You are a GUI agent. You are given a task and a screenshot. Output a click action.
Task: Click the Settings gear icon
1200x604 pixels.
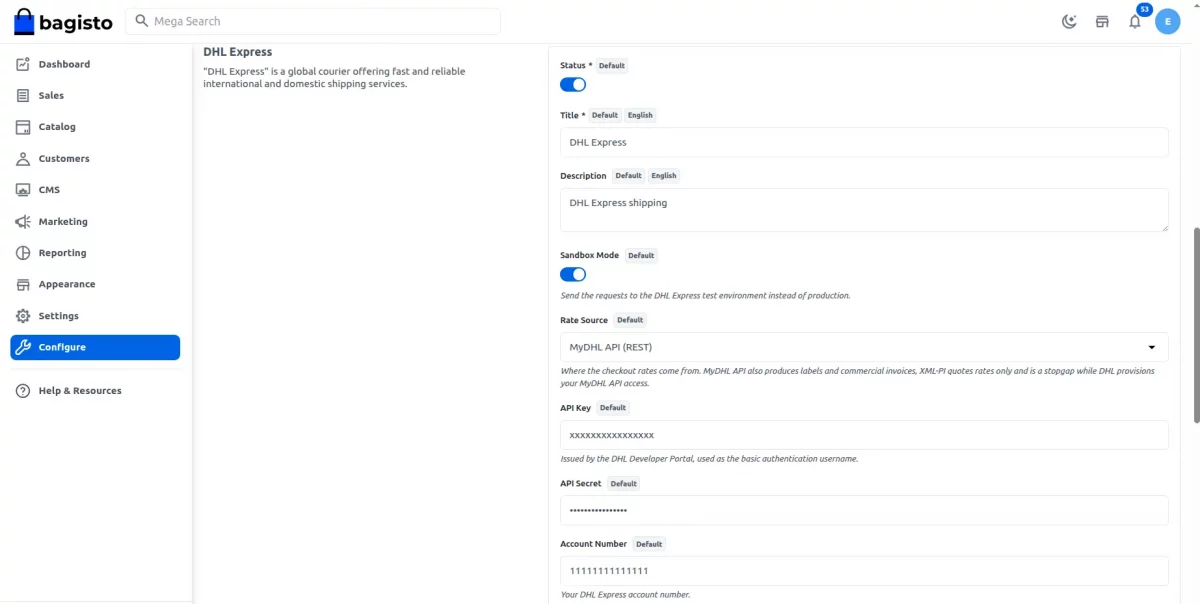[x=23, y=316]
